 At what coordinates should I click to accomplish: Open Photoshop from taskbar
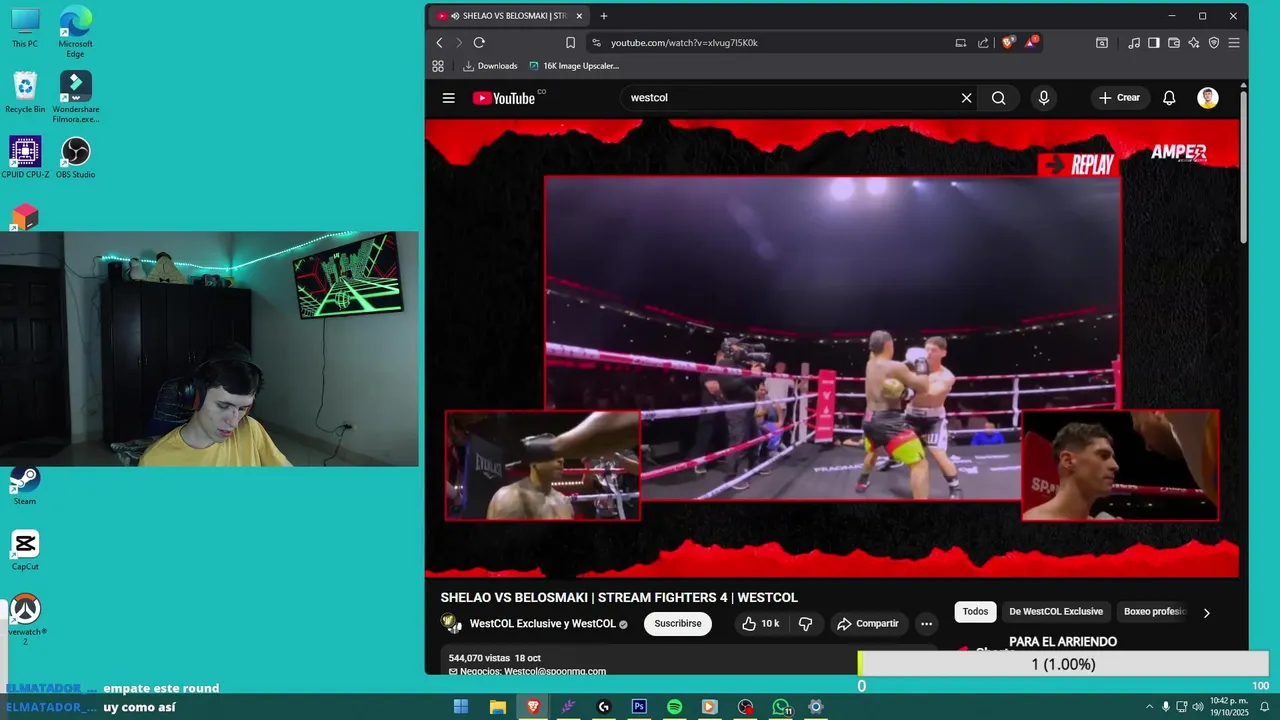(639, 707)
